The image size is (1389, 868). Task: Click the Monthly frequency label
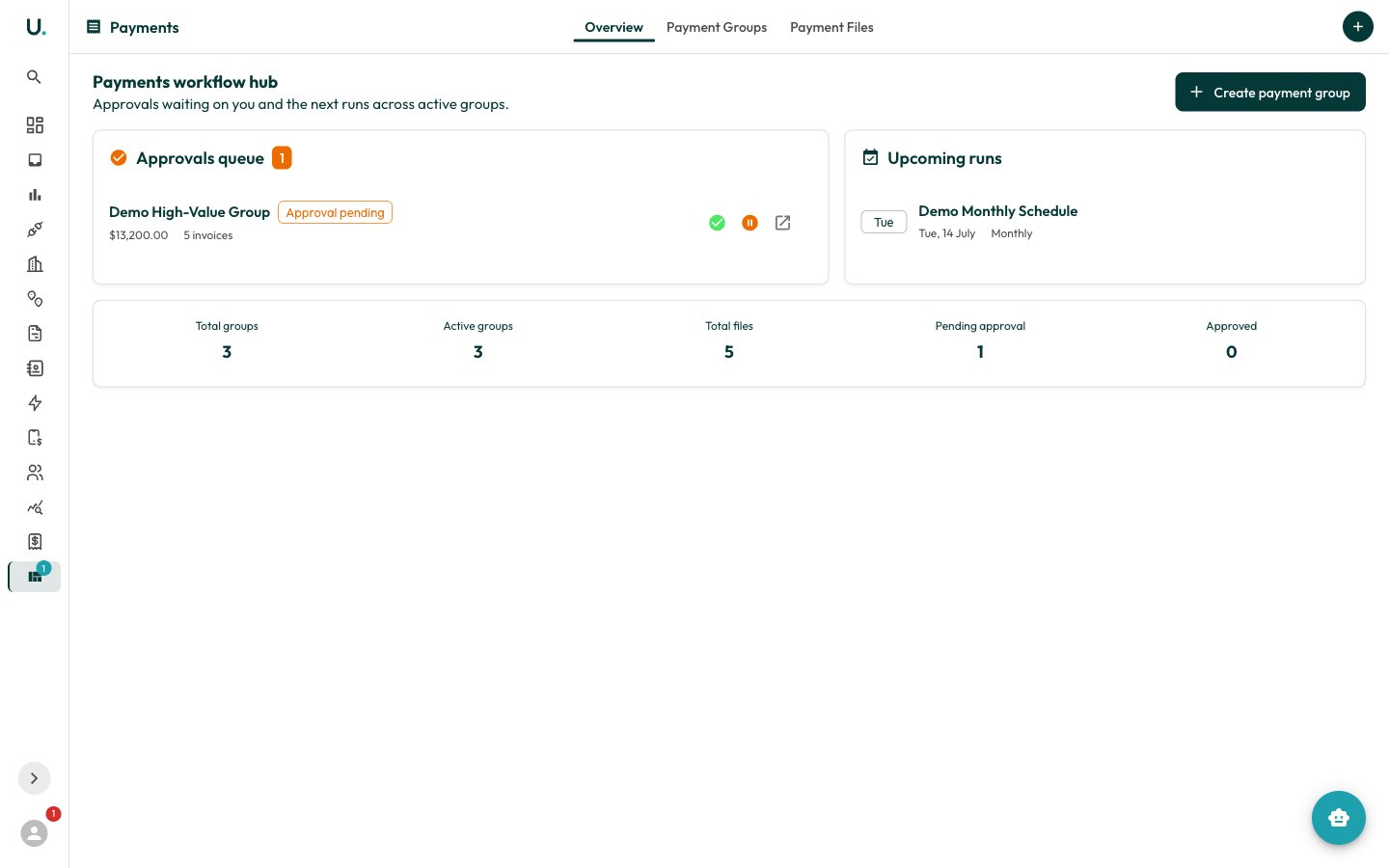click(1012, 233)
